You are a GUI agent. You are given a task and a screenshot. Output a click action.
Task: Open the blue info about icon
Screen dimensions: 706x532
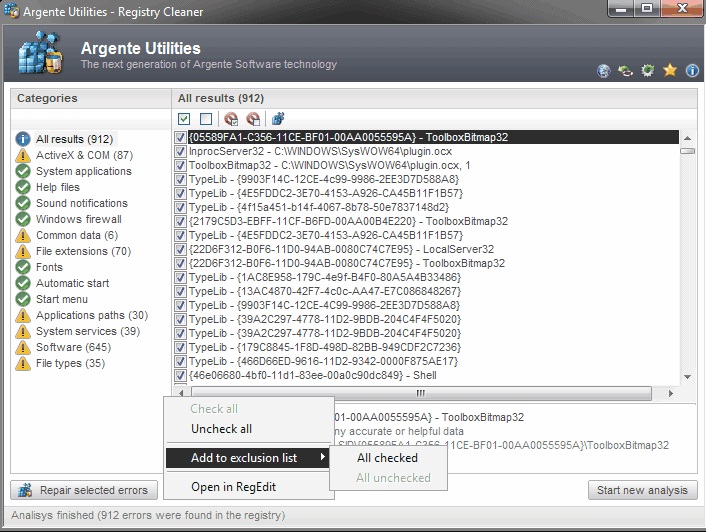[x=692, y=71]
